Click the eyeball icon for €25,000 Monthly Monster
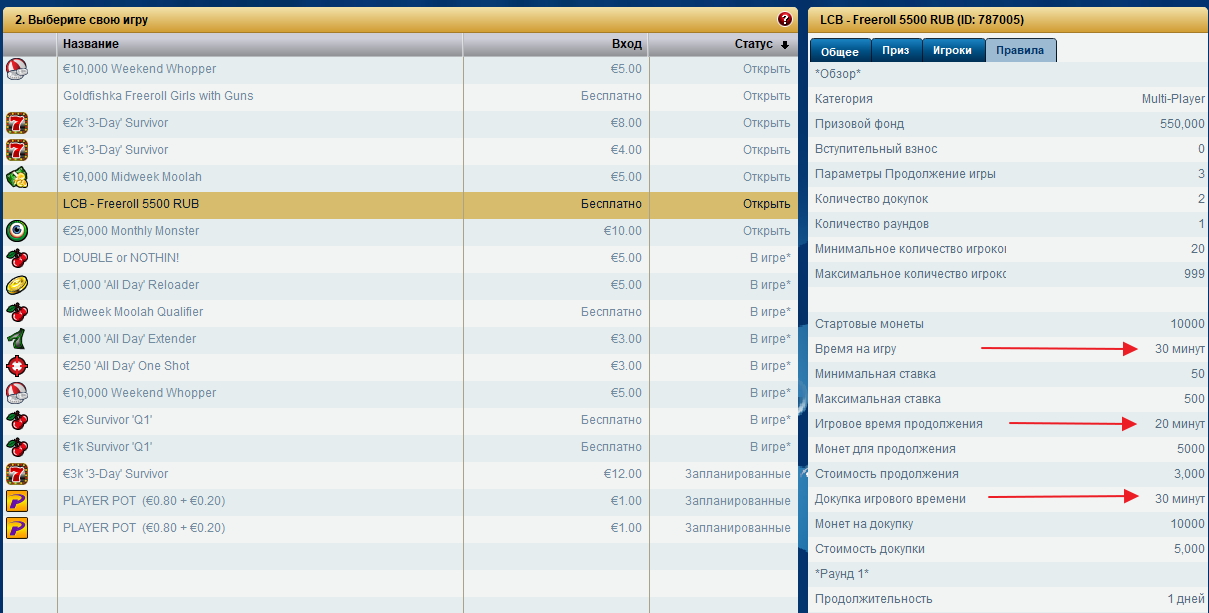The height and width of the screenshot is (613, 1209). click(17, 231)
